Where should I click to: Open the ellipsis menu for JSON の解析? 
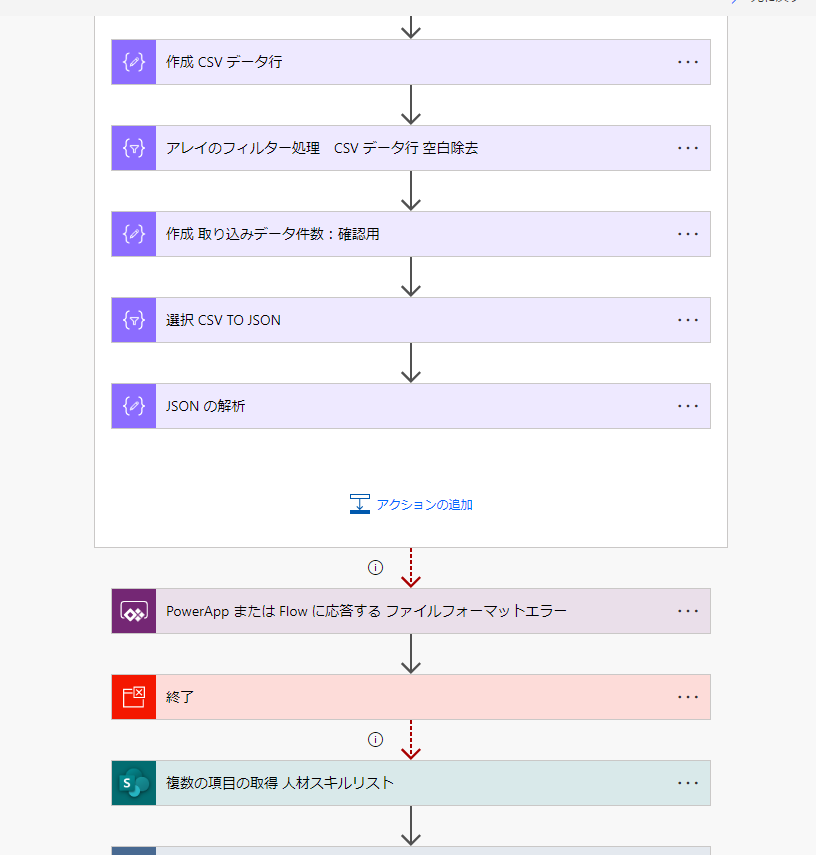tap(688, 407)
